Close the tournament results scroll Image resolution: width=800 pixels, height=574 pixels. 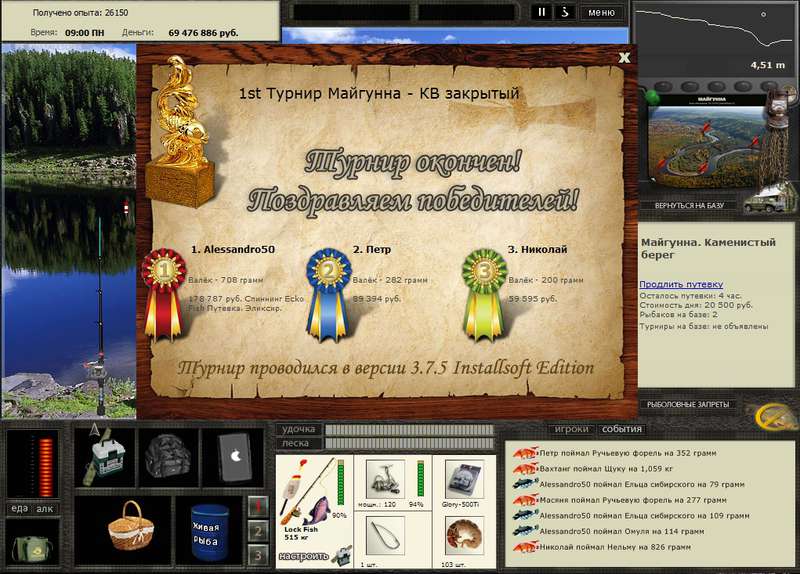[x=624, y=58]
